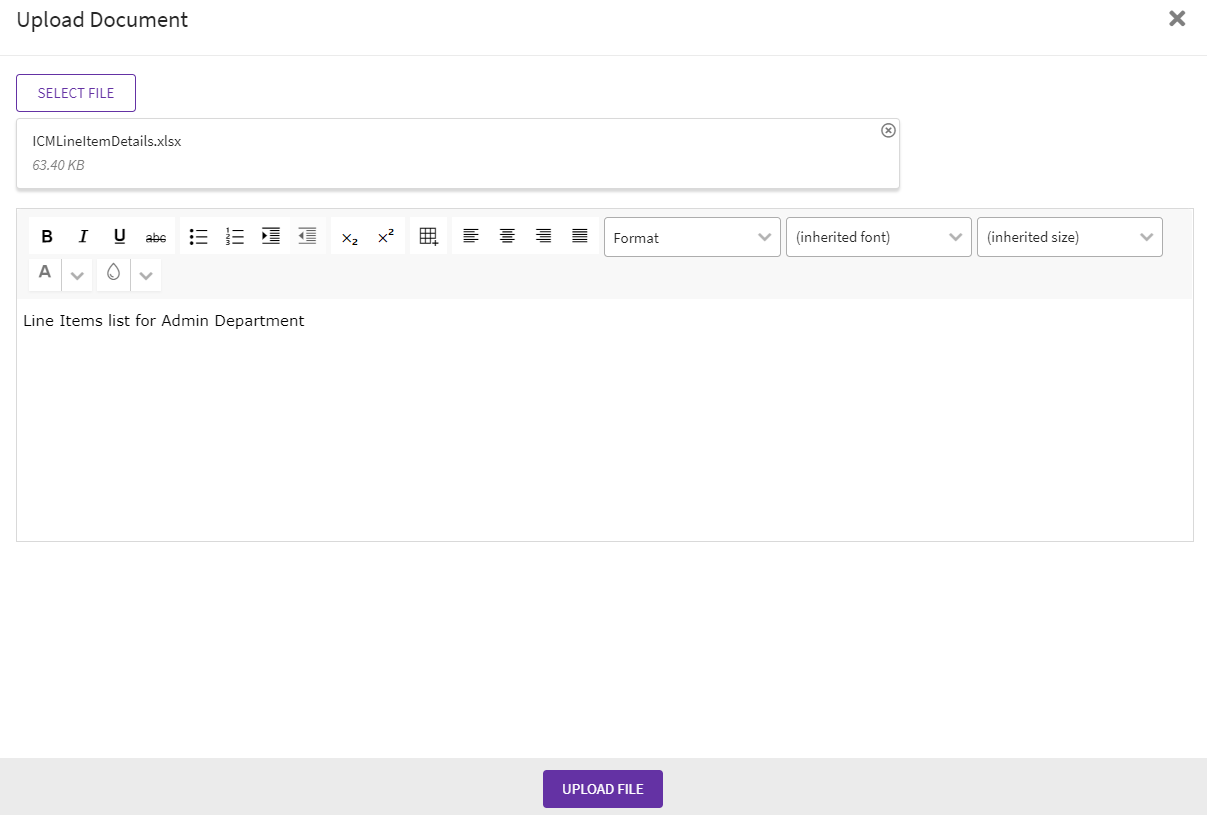Open the font color picker arrow
Viewport: 1207px width, 815px height.
[x=77, y=275]
